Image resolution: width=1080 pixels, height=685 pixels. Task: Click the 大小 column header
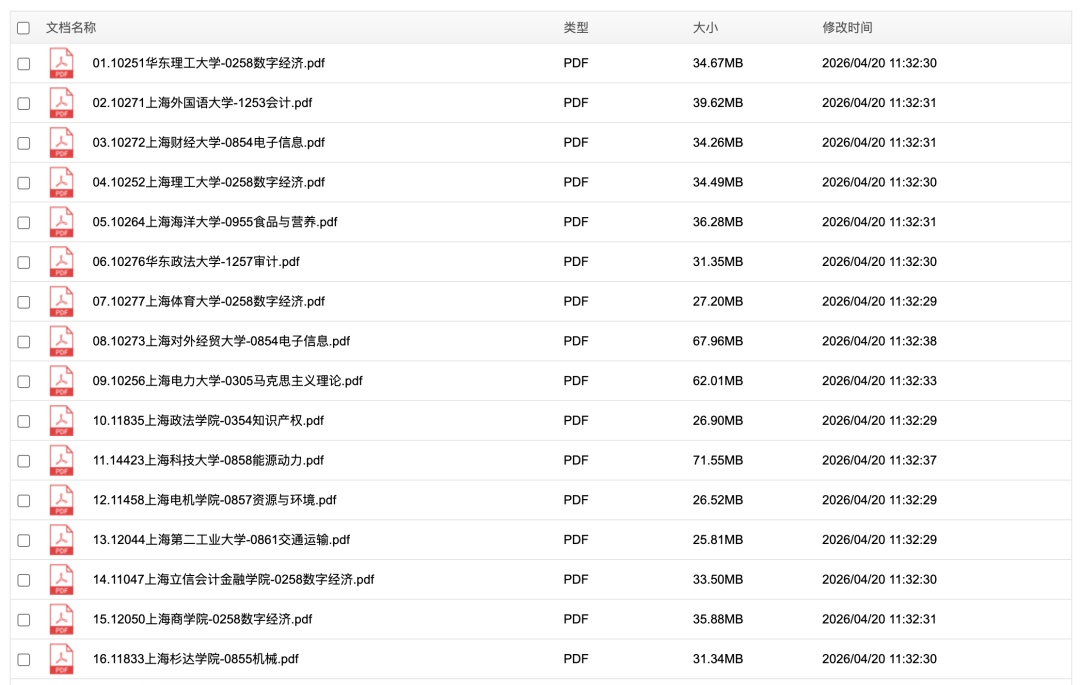[705, 28]
